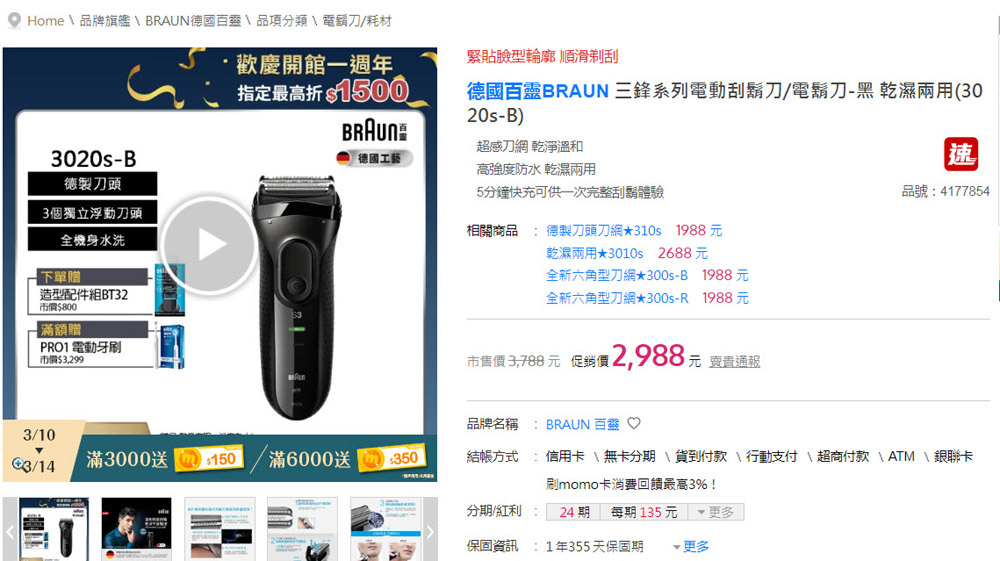The width and height of the screenshot is (1000, 561).
Task: Expand 更多 installment options dropdown
Action: tap(716, 512)
